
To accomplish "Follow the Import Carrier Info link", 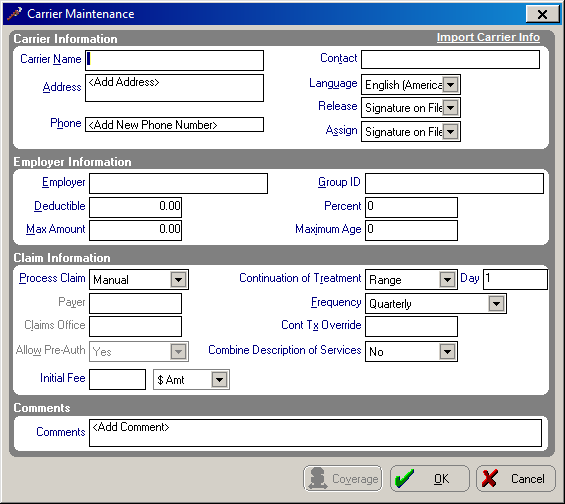I will 488,37.
